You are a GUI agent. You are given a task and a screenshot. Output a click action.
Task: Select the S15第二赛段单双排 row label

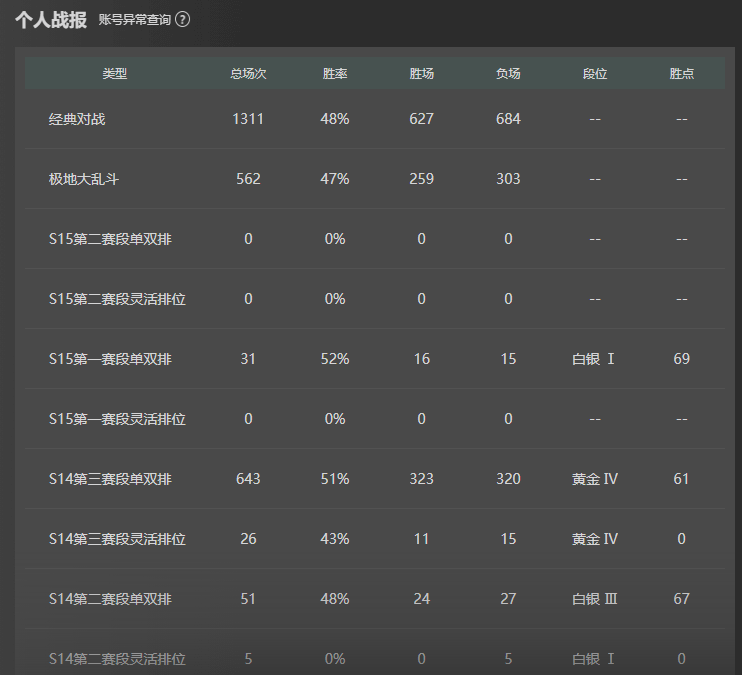point(110,239)
